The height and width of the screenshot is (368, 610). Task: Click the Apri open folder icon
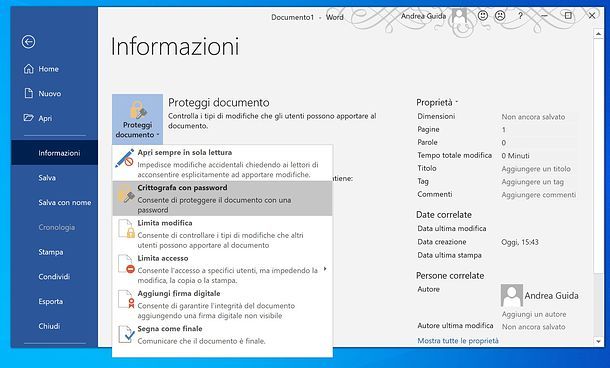28,118
